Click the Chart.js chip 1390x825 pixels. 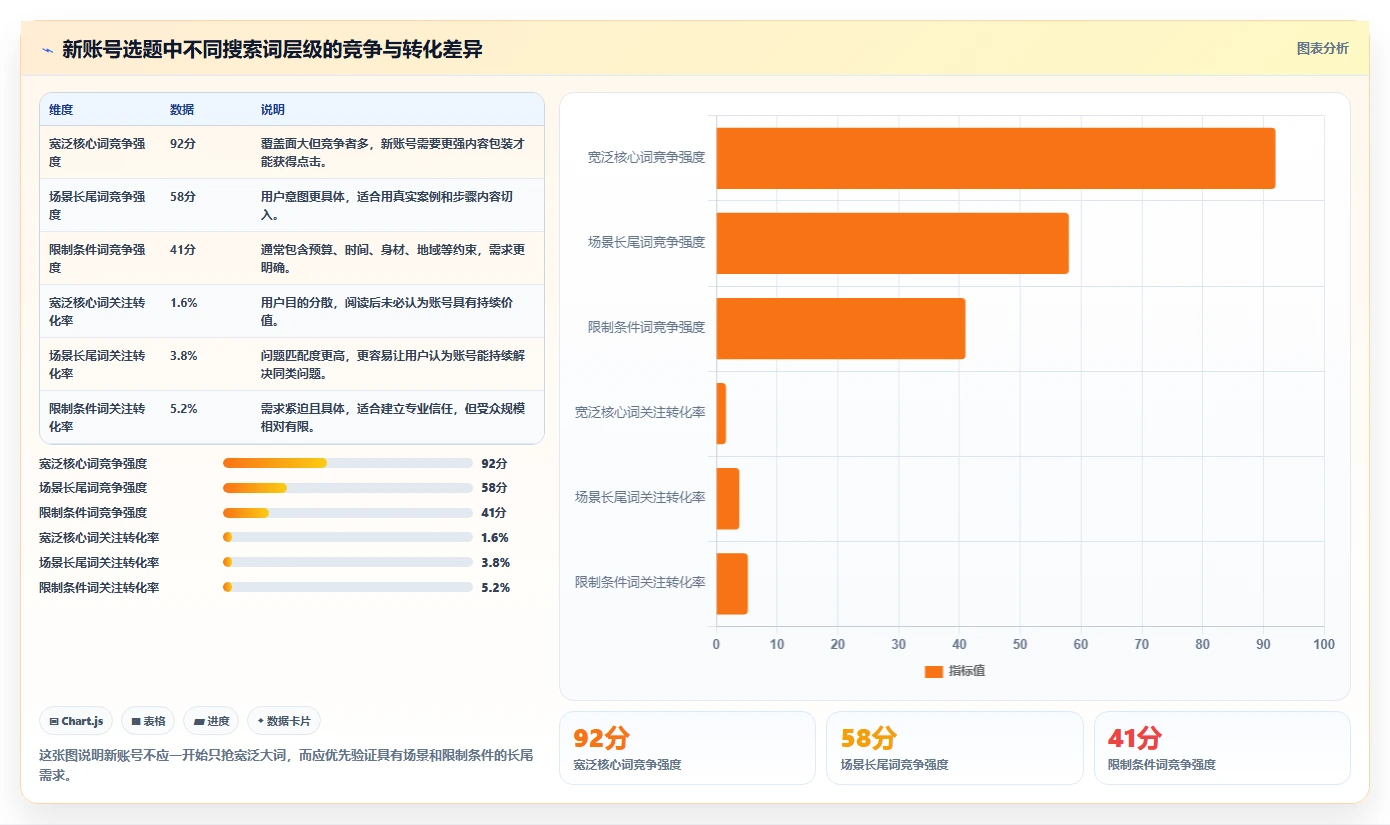click(x=76, y=721)
